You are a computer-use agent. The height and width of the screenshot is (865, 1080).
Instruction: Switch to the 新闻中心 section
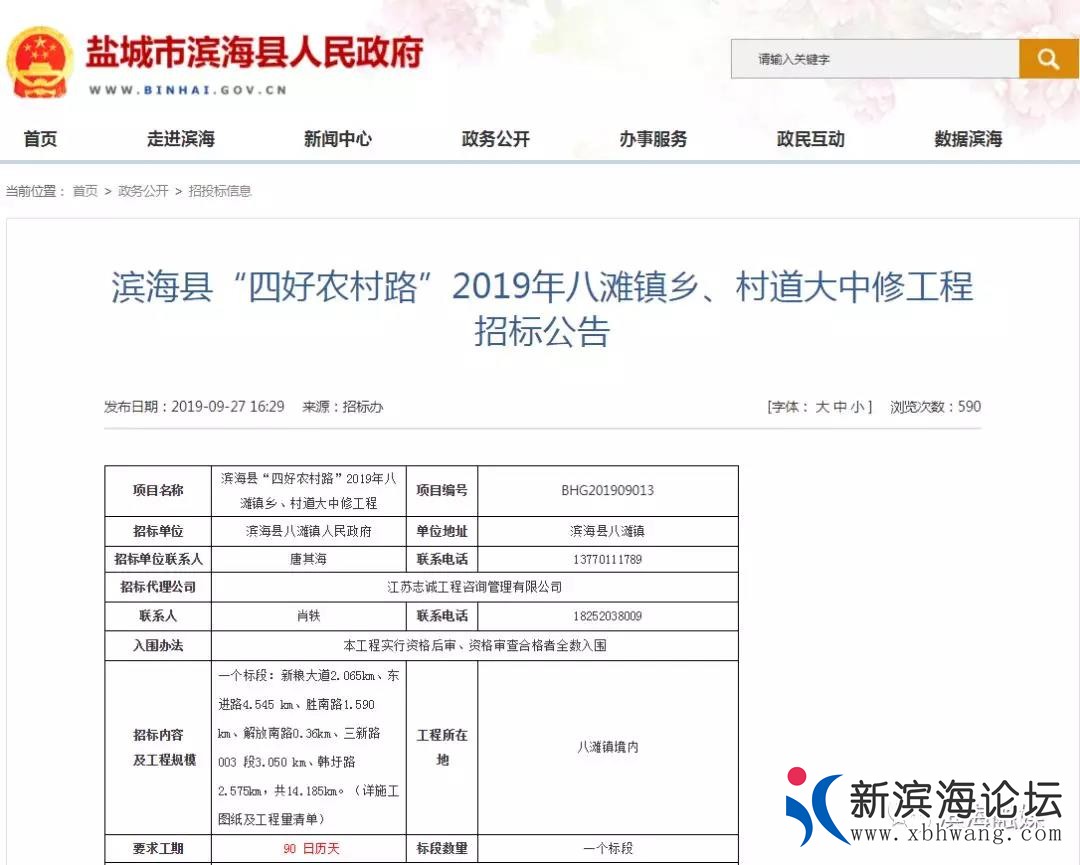click(x=338, y=140)
